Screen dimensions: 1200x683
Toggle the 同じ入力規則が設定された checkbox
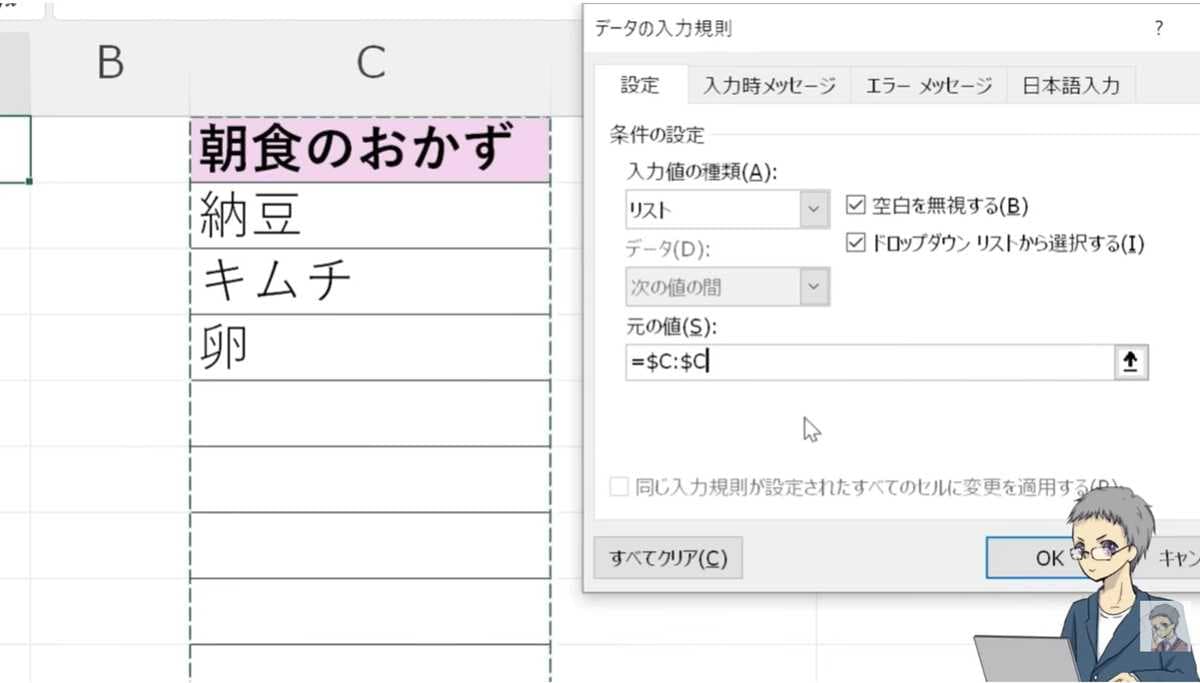(617, 488)
